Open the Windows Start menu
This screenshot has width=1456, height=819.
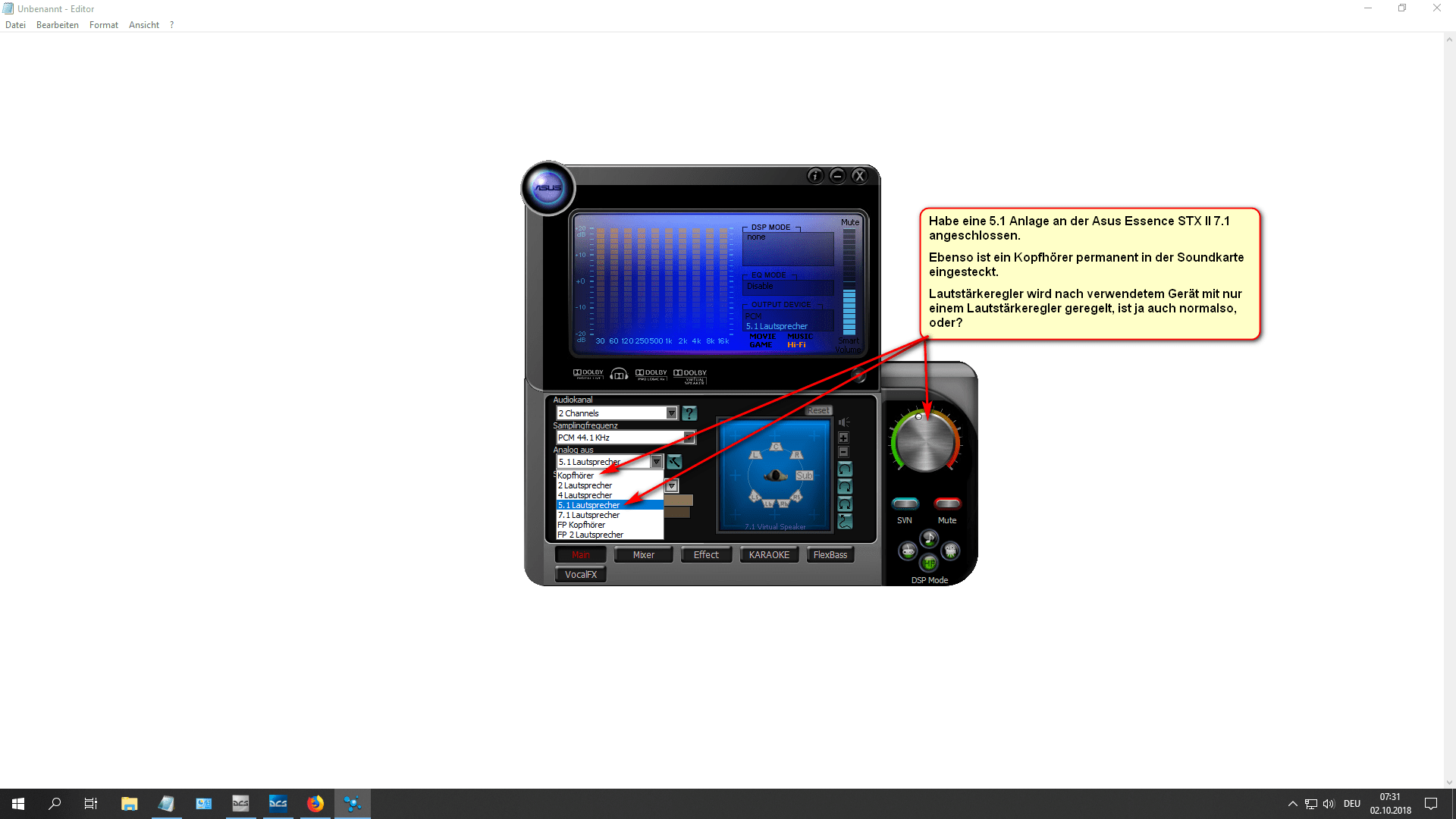click(x=18, y=804)
